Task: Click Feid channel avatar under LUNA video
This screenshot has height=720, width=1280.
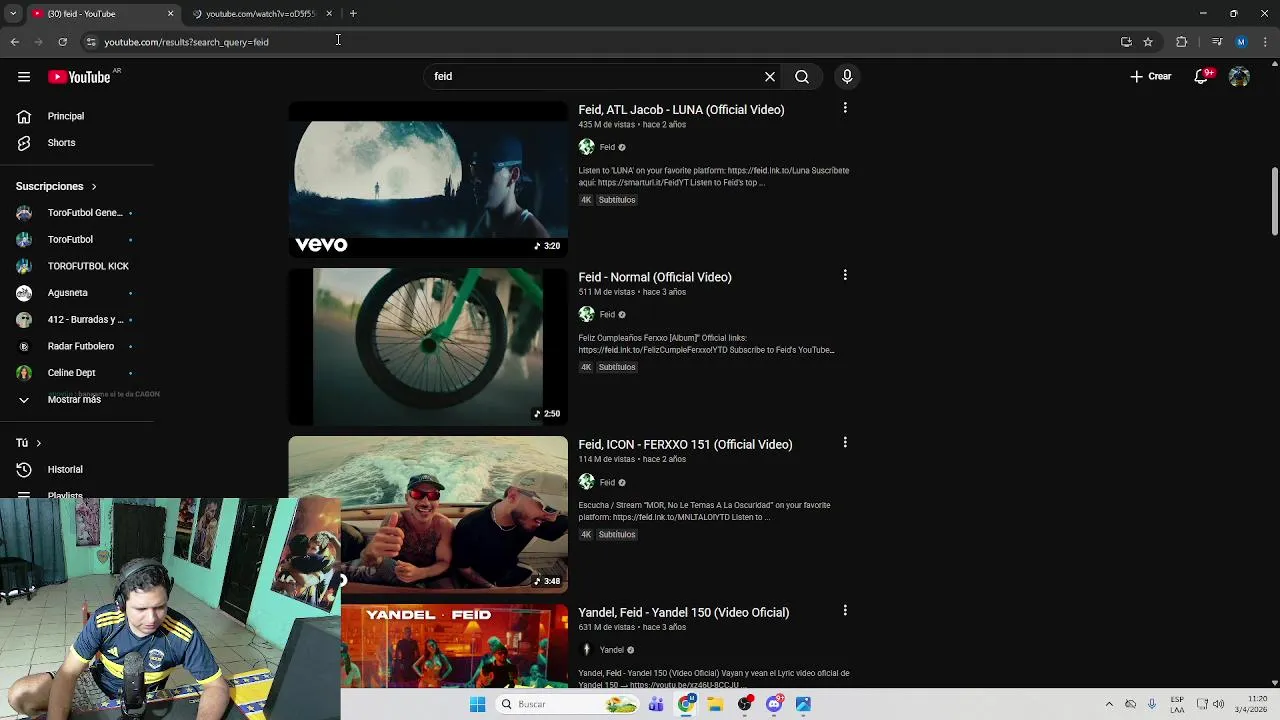Action: coord(586,147)
